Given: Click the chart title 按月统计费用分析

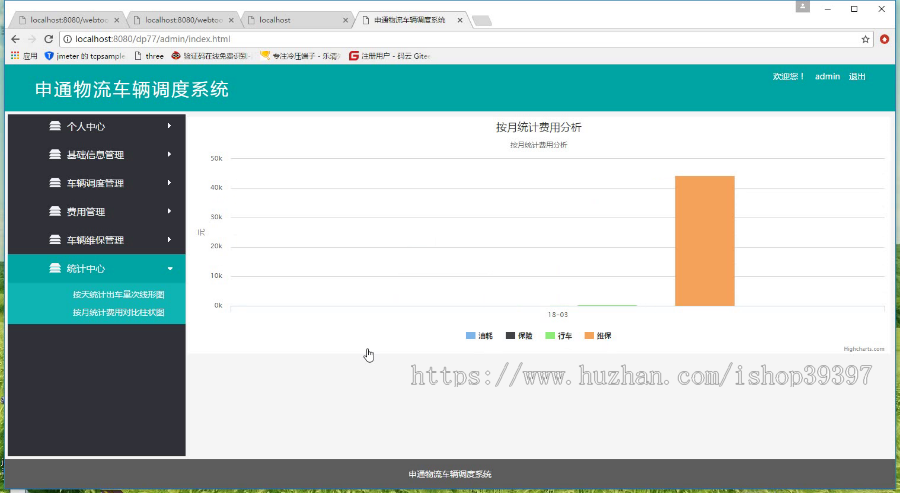Looking at the screenshot, I should pos(538,127).
